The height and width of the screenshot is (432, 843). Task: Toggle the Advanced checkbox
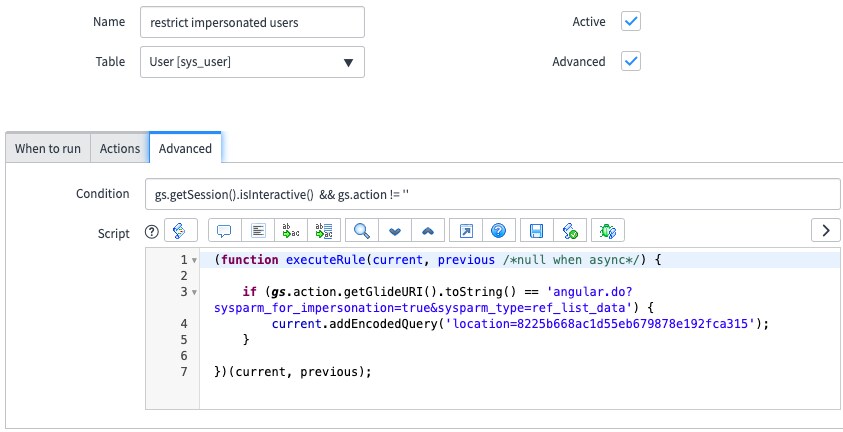631,61
